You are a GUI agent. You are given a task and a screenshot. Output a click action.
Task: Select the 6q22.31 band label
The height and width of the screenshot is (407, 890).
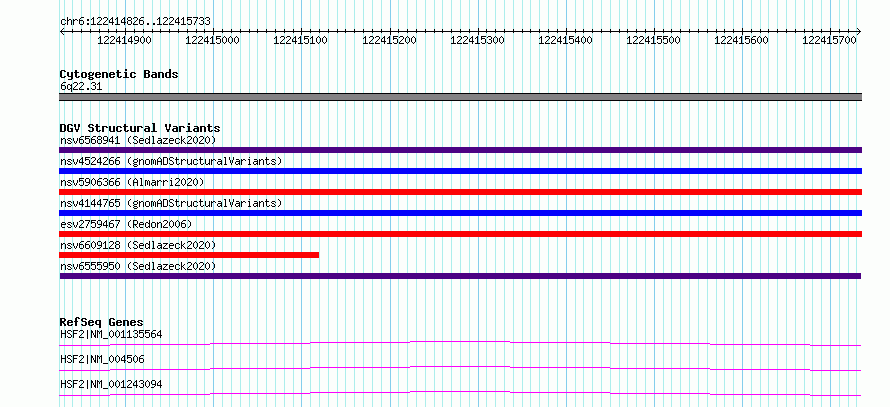81,87
